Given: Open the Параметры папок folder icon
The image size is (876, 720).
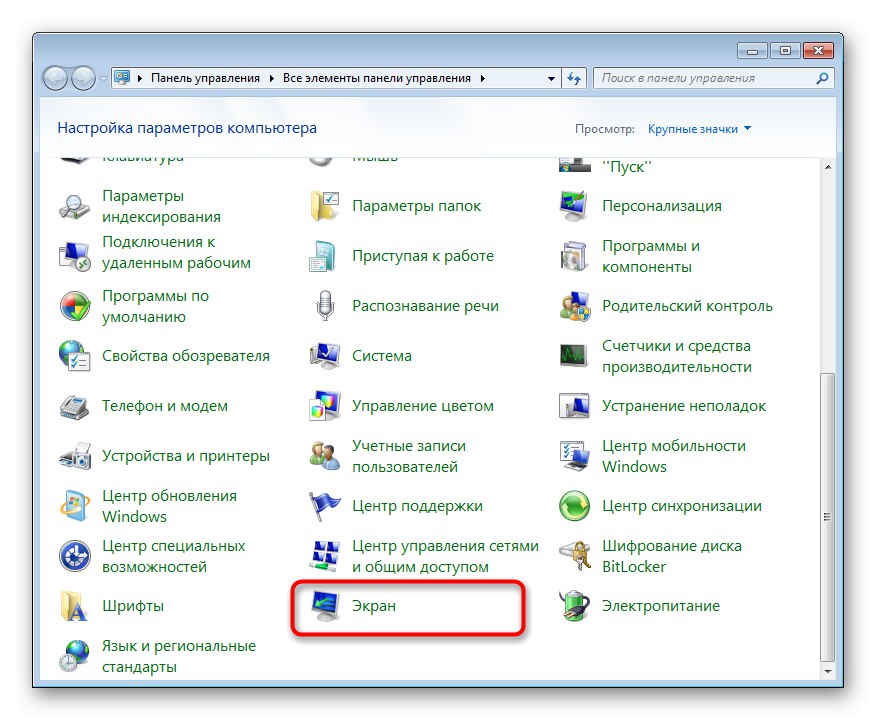Looking at the screenshot, I should 325,206.
